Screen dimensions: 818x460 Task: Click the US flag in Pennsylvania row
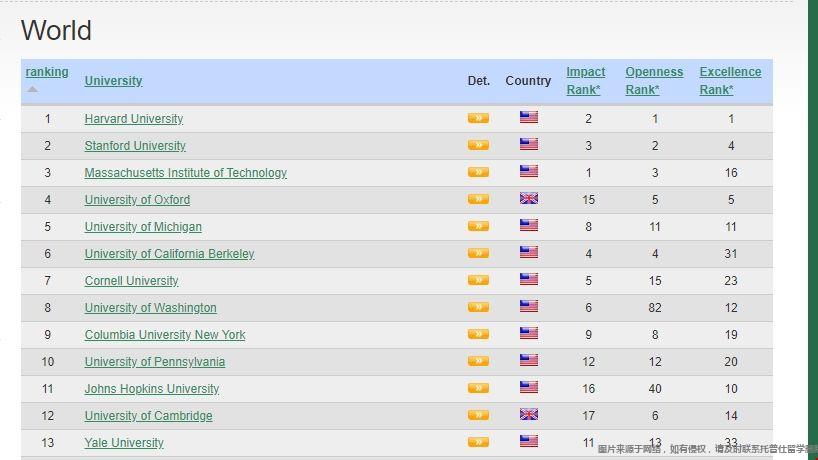[528, 360]
